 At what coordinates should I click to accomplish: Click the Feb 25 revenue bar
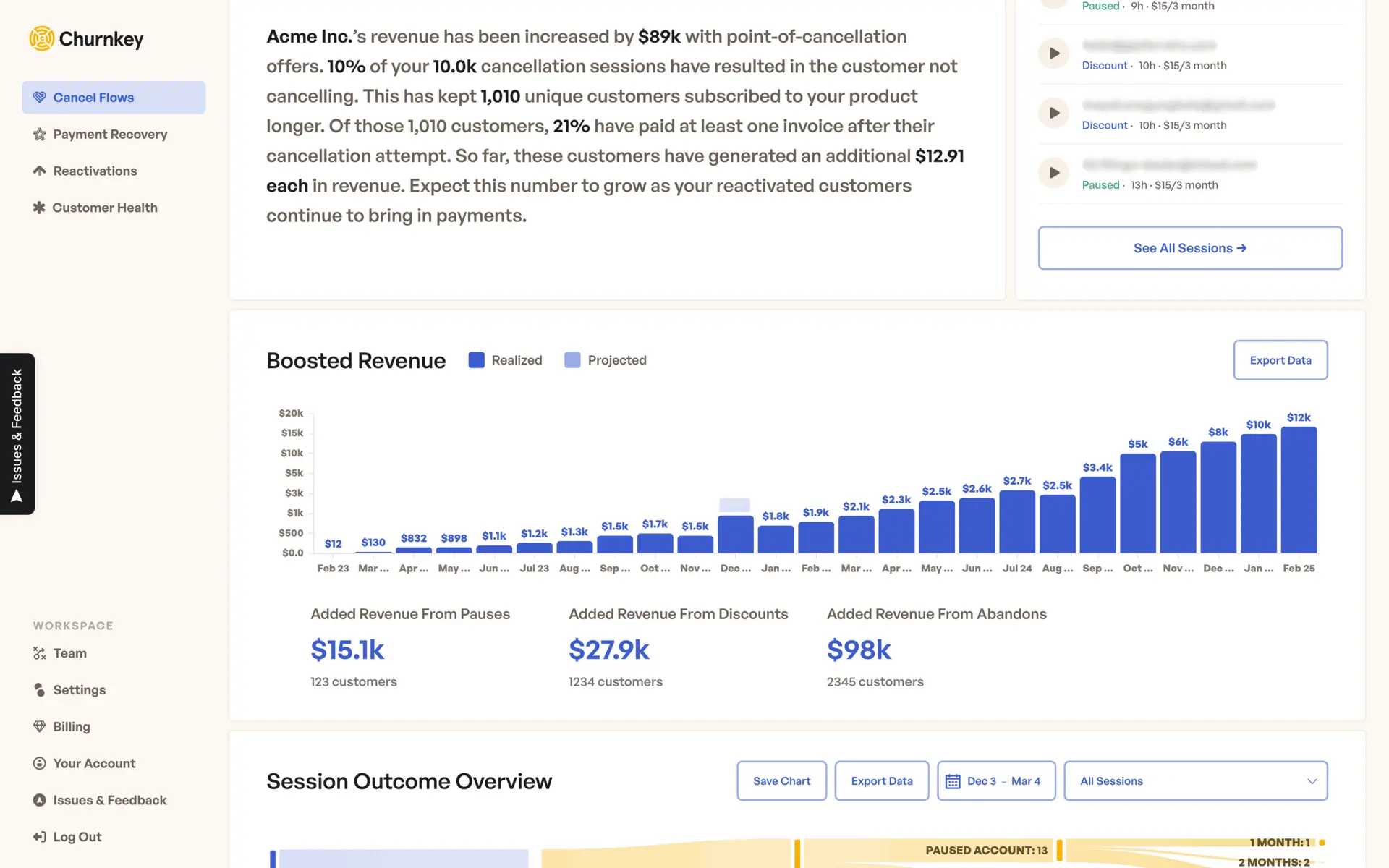point(1299,490)
